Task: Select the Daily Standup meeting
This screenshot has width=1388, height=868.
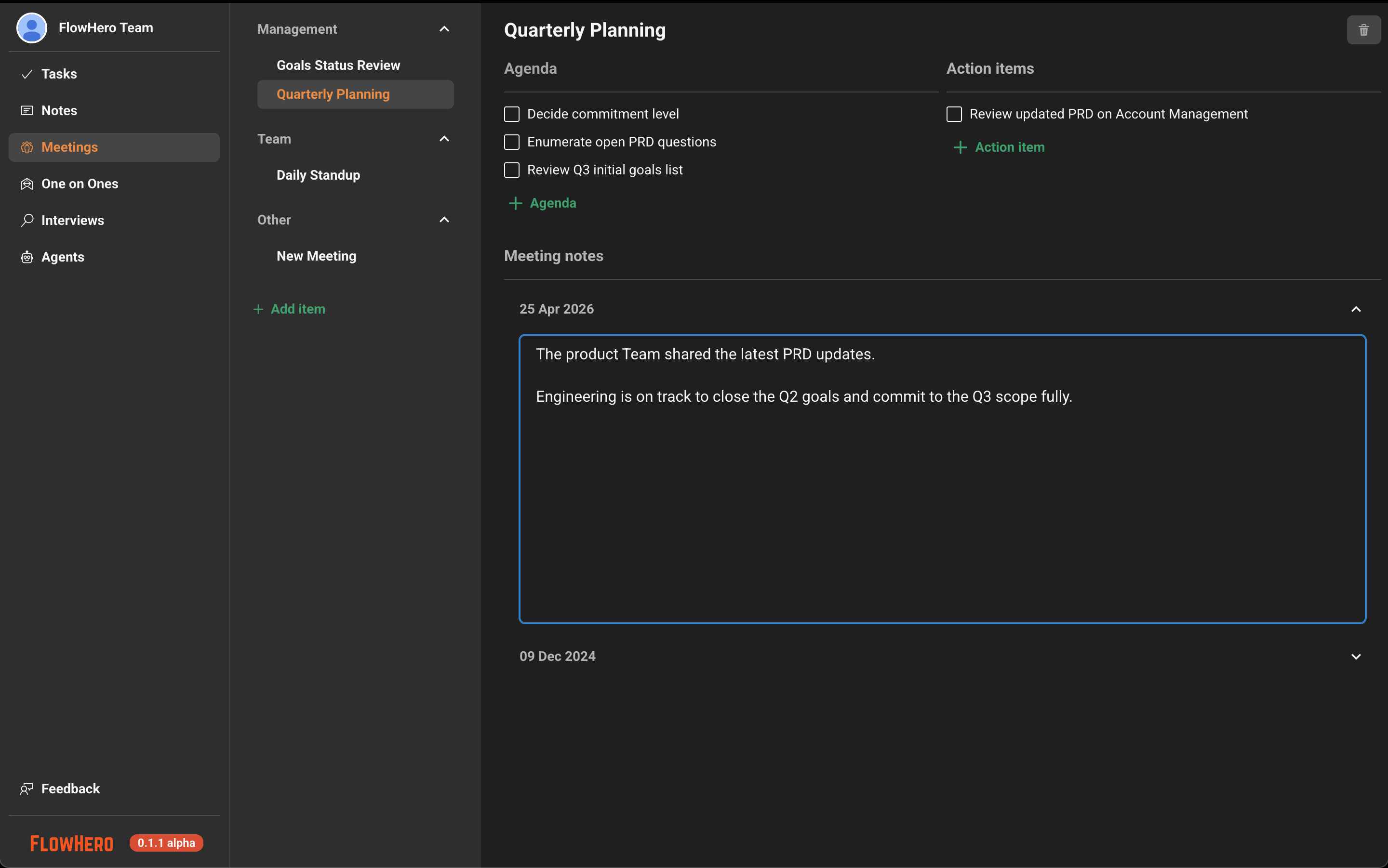Action: [x=318, y=175]
